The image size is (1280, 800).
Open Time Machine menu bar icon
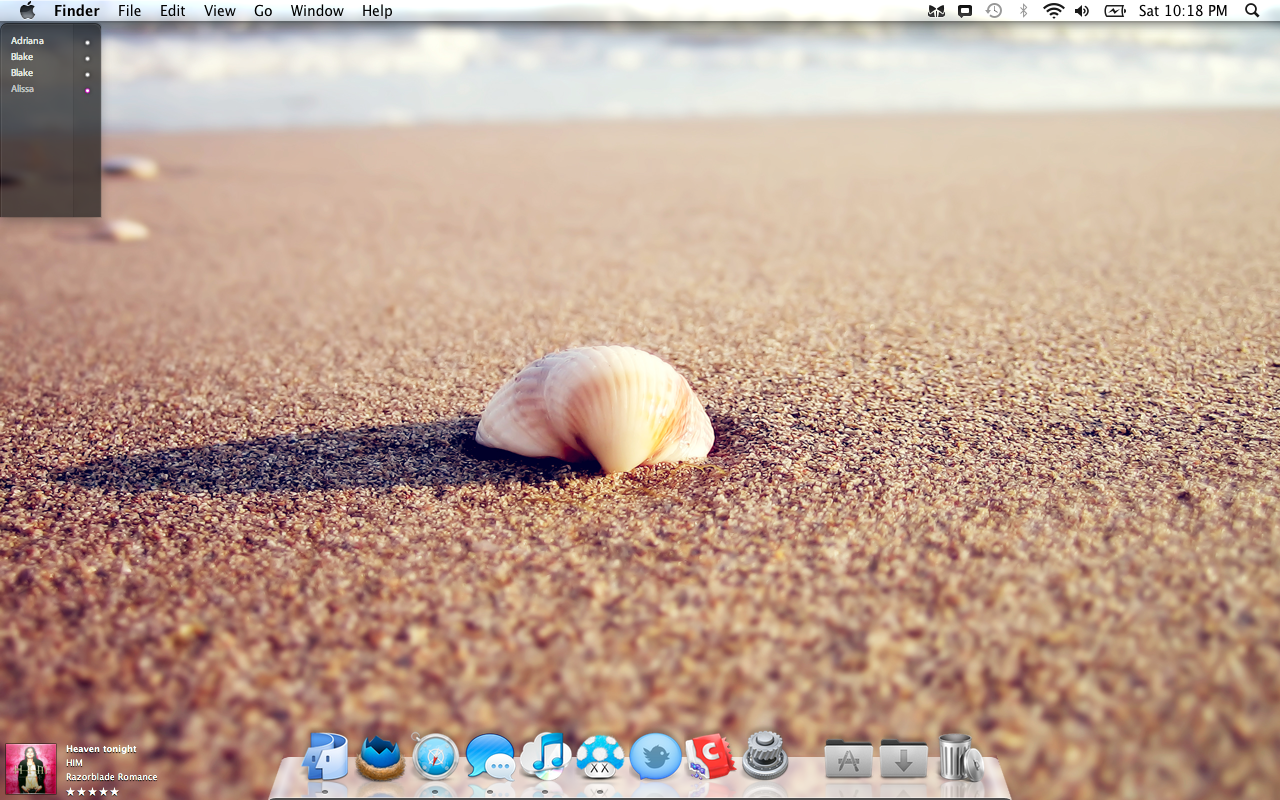coord(994,11)
